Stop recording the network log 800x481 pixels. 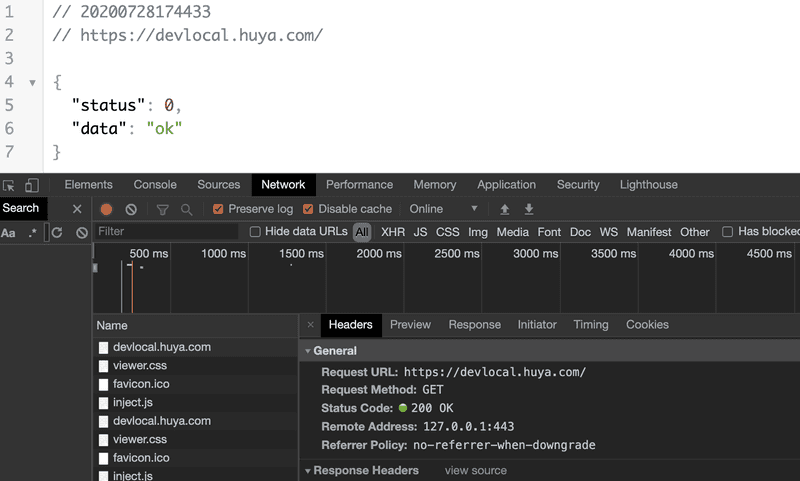click(x=107, y=209)
